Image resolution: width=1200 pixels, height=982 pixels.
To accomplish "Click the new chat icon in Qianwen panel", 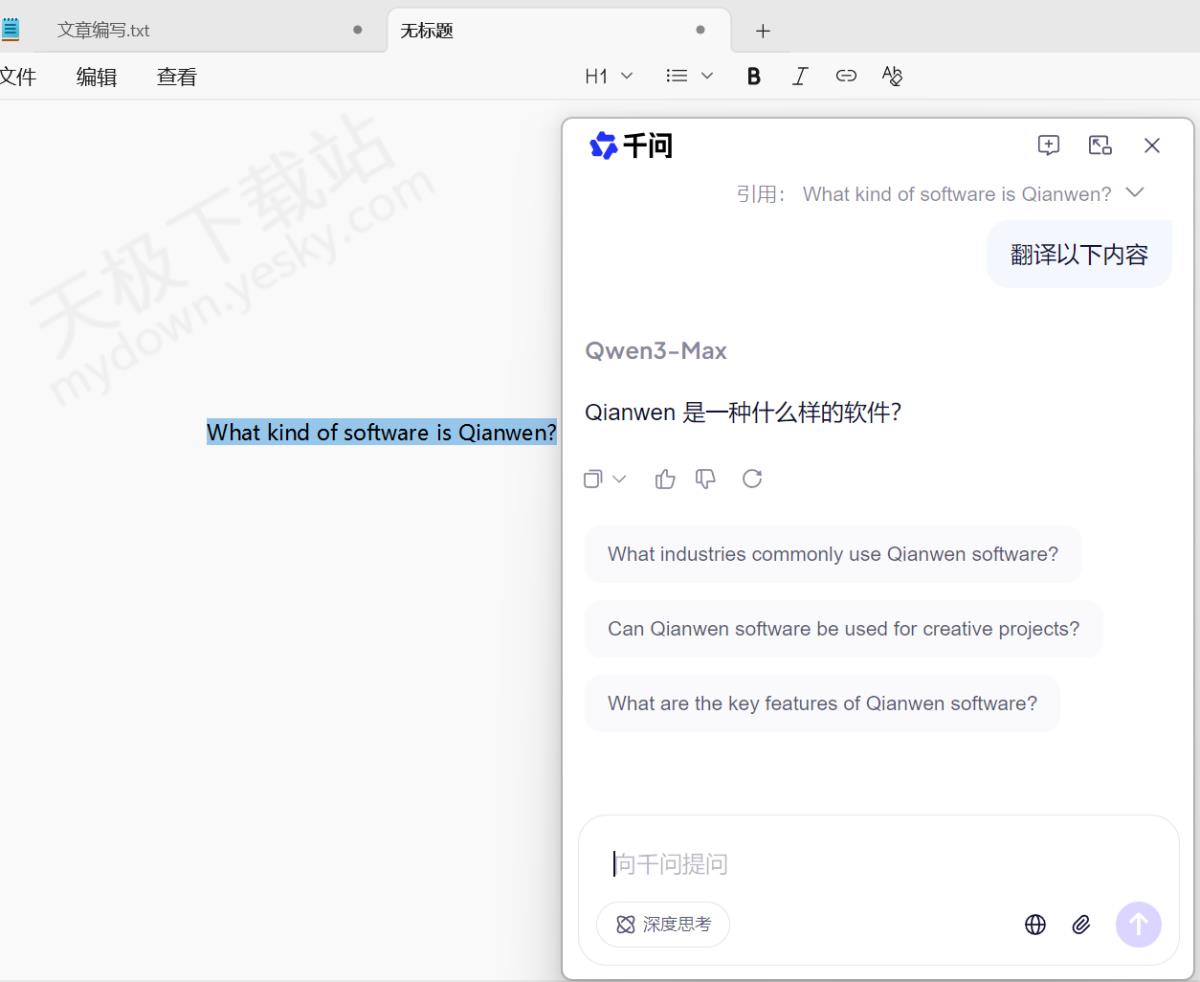I will coord(1048,145).
